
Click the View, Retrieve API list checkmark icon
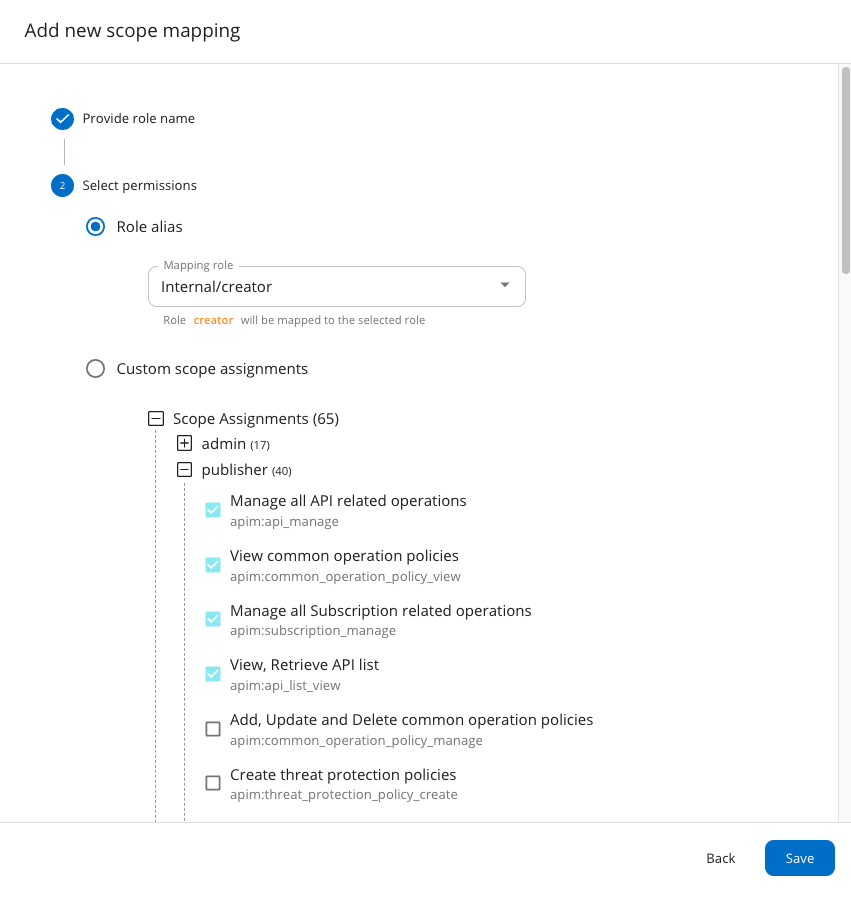[212, 673]
